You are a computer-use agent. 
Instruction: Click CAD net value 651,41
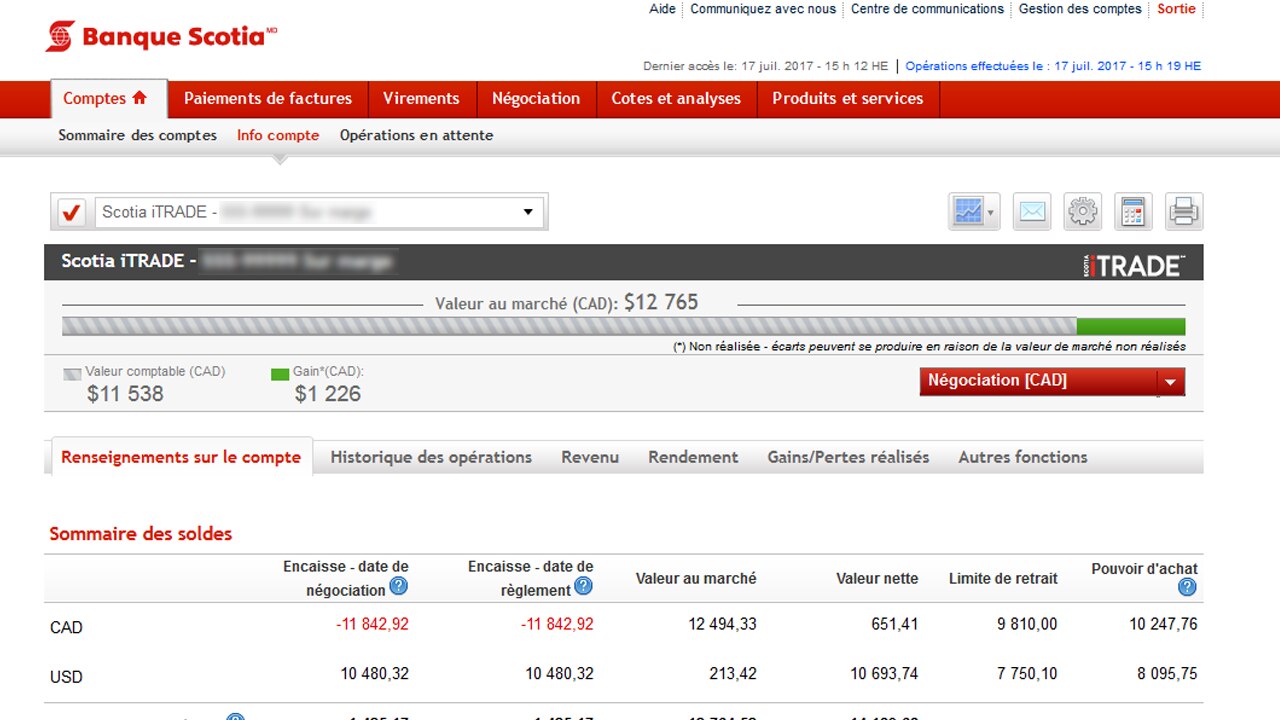894,624
